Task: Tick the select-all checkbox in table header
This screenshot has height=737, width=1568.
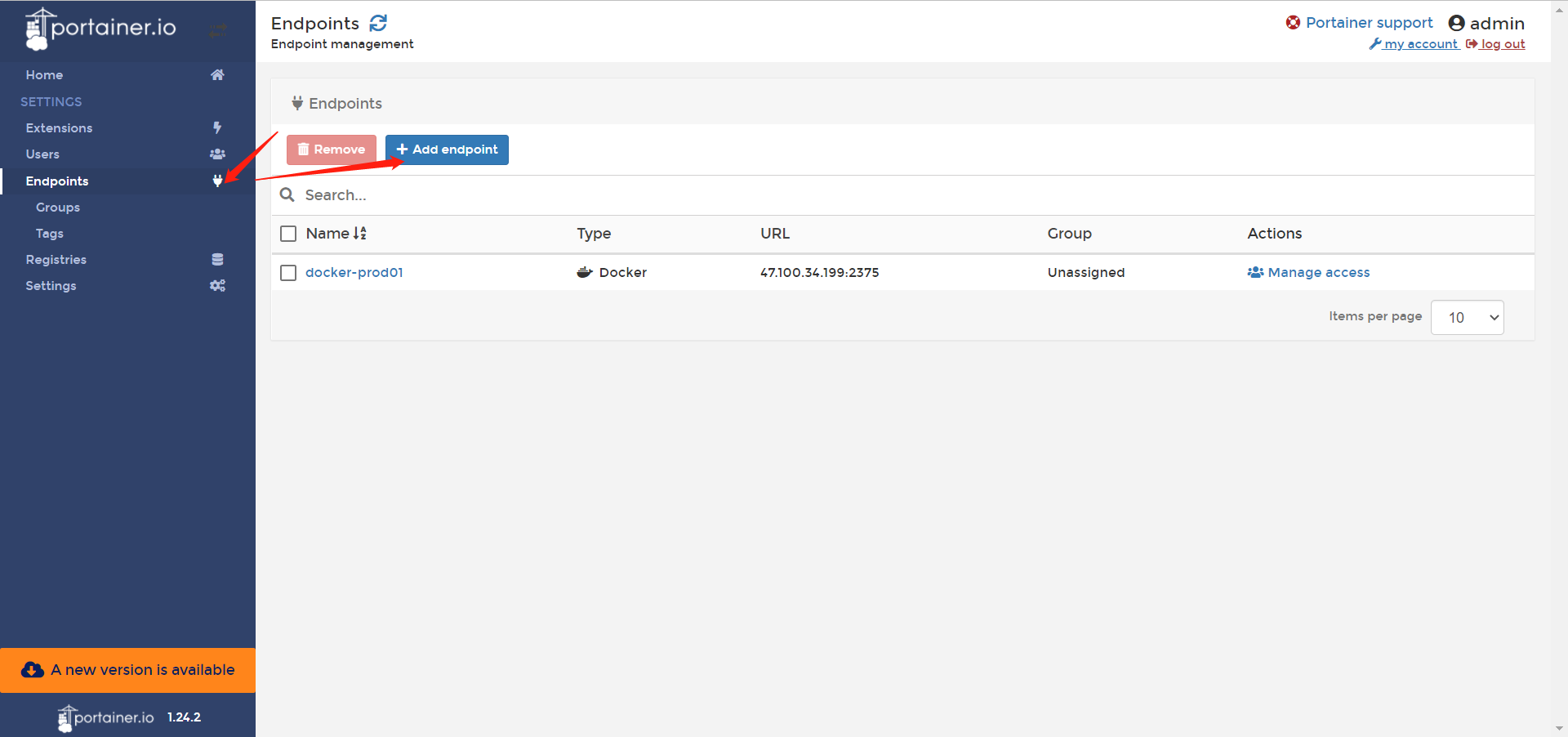Action: click(x=288, y=234)
